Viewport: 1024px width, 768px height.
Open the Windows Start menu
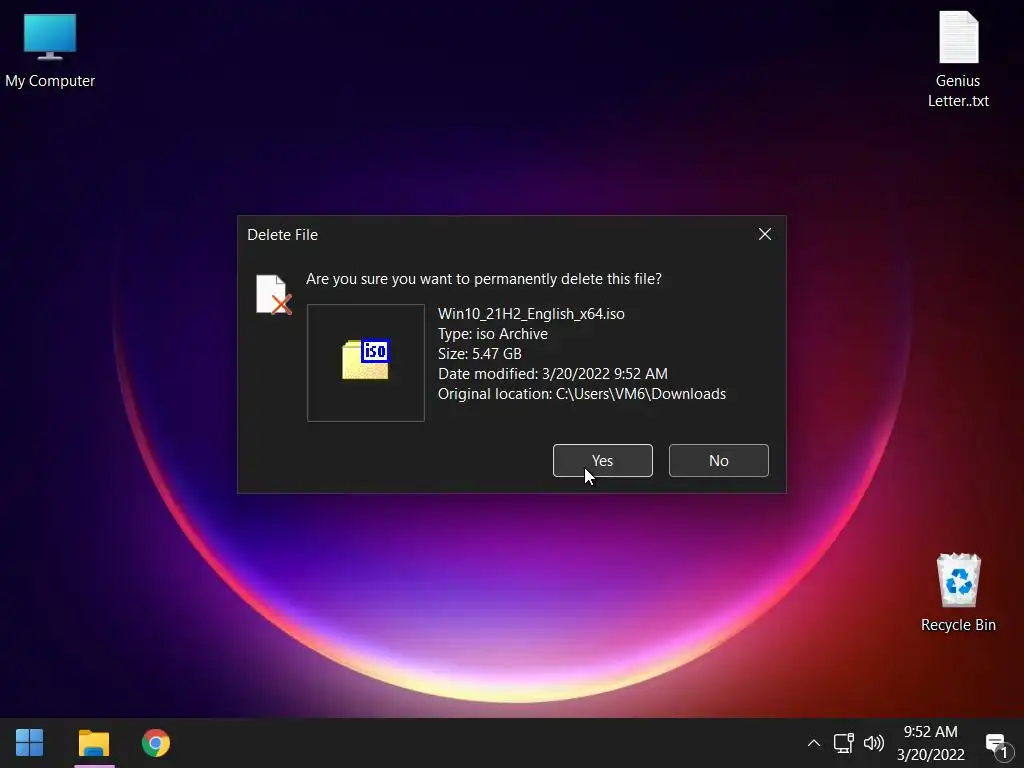(x=29, y=743)
